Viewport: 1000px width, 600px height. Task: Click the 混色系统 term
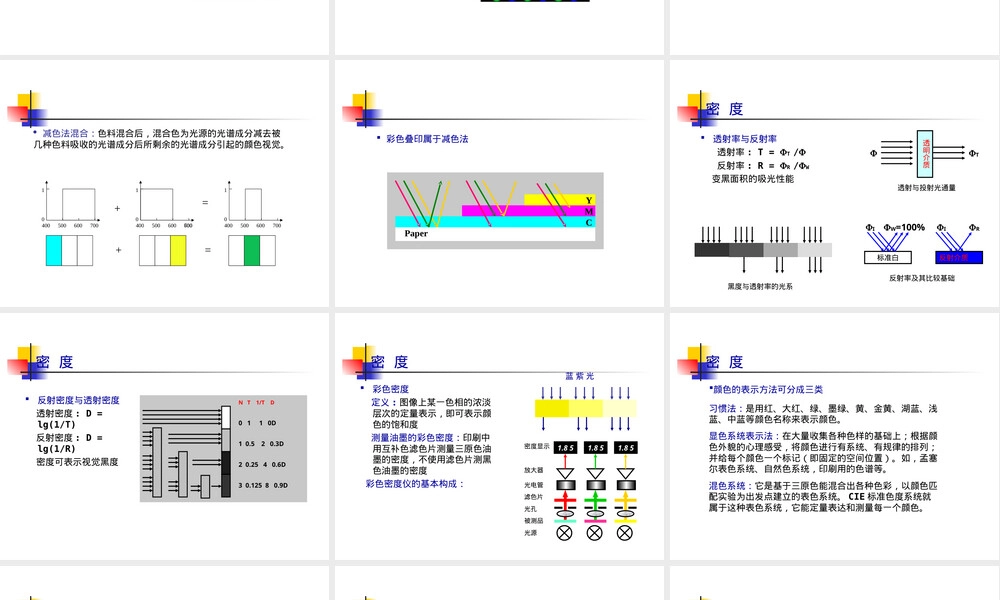coord(726,485)
